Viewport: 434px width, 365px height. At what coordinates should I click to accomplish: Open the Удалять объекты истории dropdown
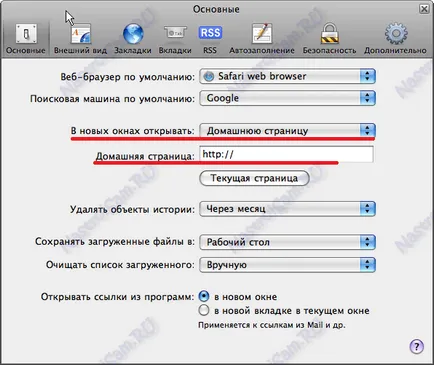(287, 209)
